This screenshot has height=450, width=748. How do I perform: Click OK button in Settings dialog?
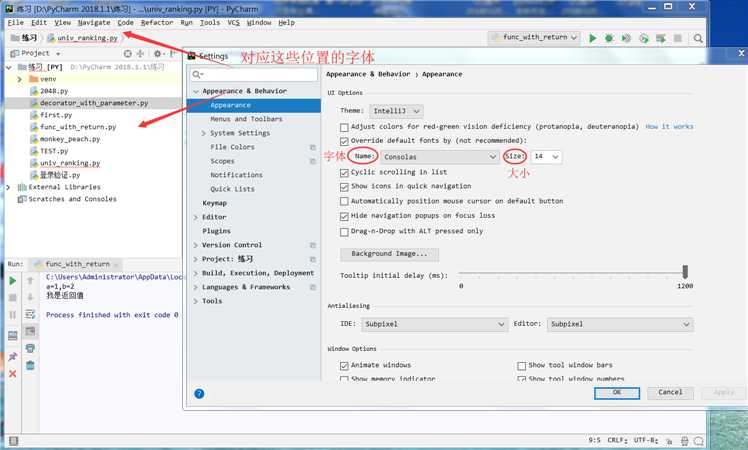pos(617,393)
